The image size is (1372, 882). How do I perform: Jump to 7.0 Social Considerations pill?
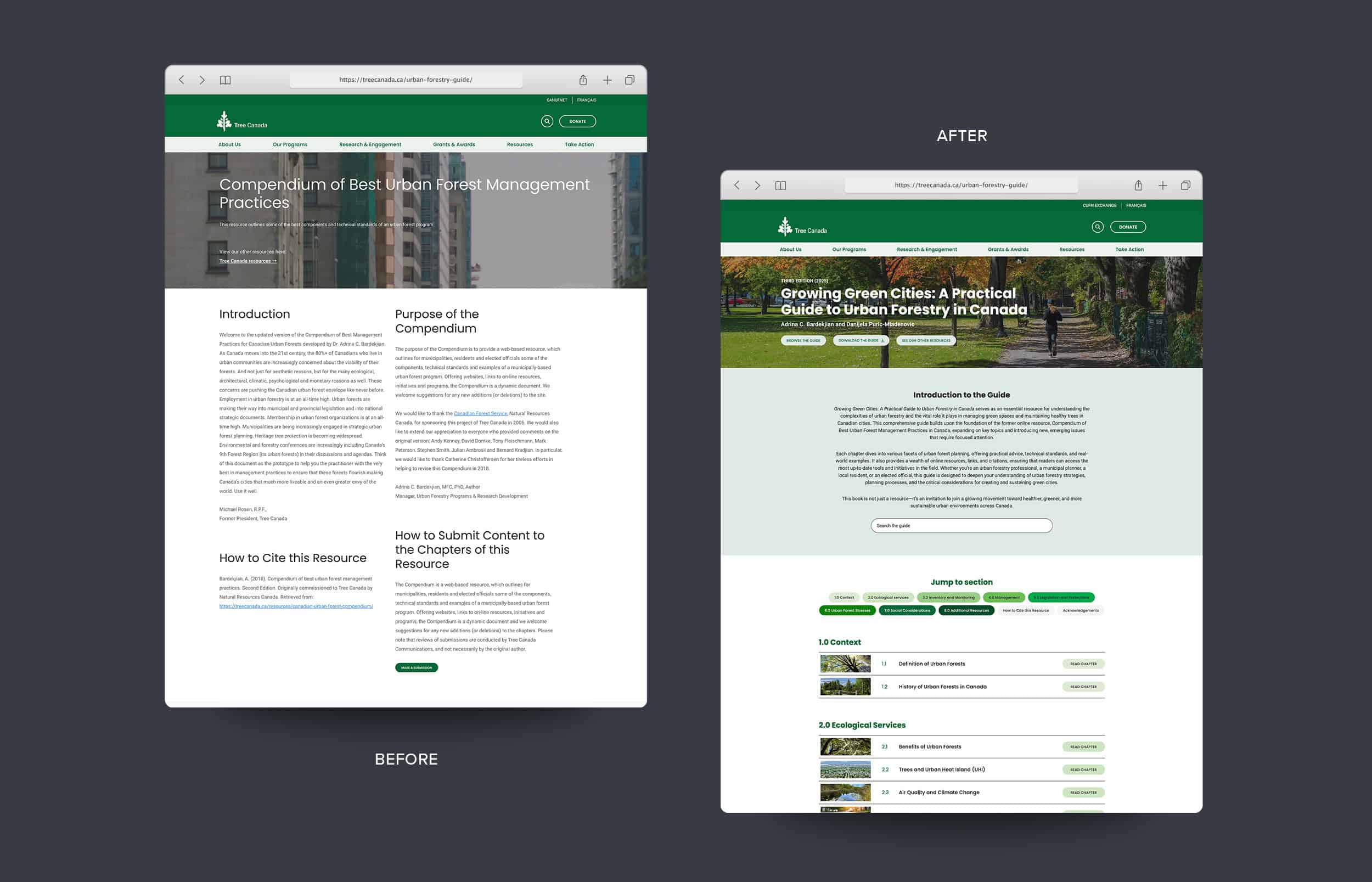(x=907, y=610)
